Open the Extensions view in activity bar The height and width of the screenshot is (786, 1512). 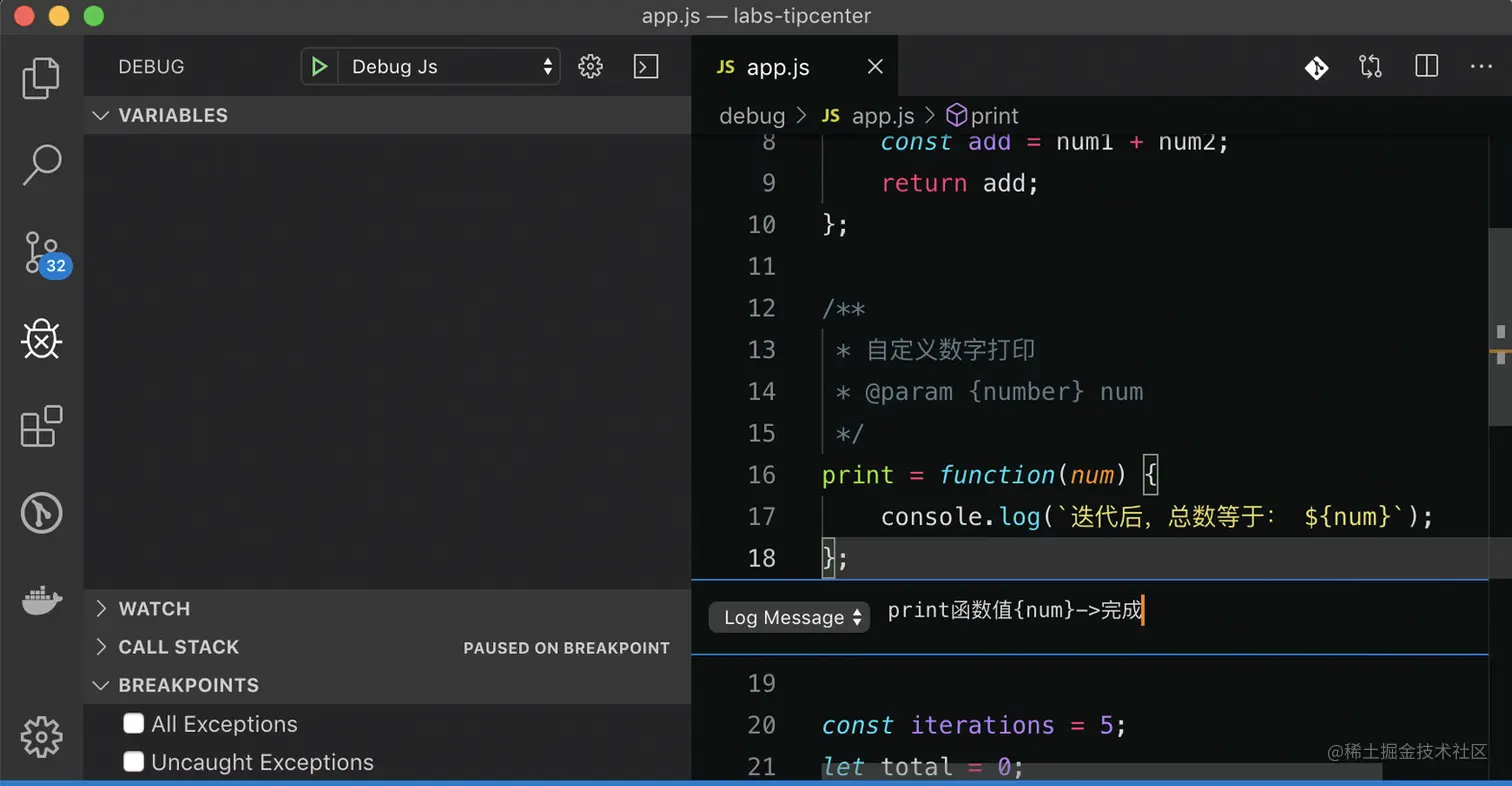[41, 427]
